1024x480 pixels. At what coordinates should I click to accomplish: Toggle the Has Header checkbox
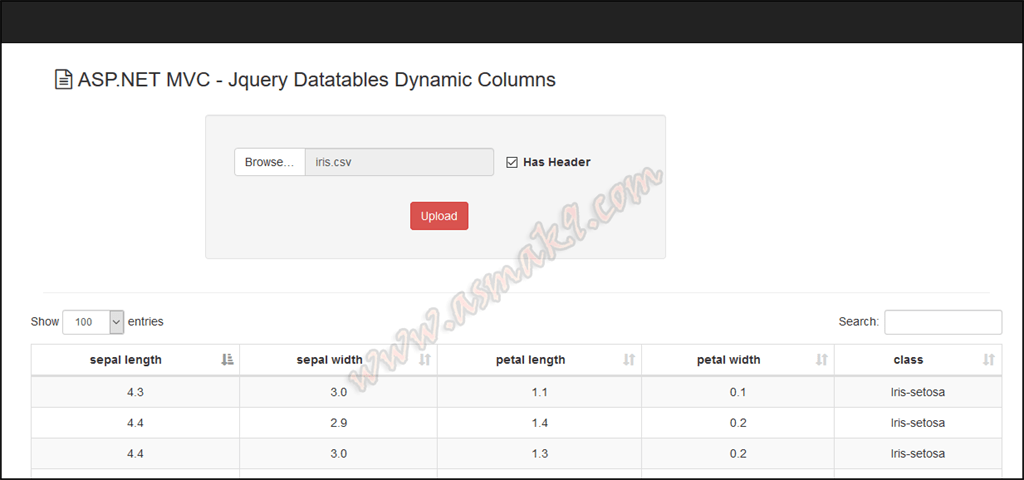[x=512, y=162]
